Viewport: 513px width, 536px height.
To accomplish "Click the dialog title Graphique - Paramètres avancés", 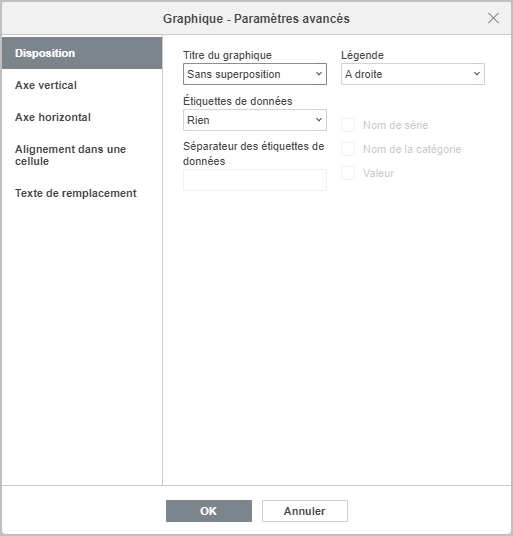I will 256,18.
